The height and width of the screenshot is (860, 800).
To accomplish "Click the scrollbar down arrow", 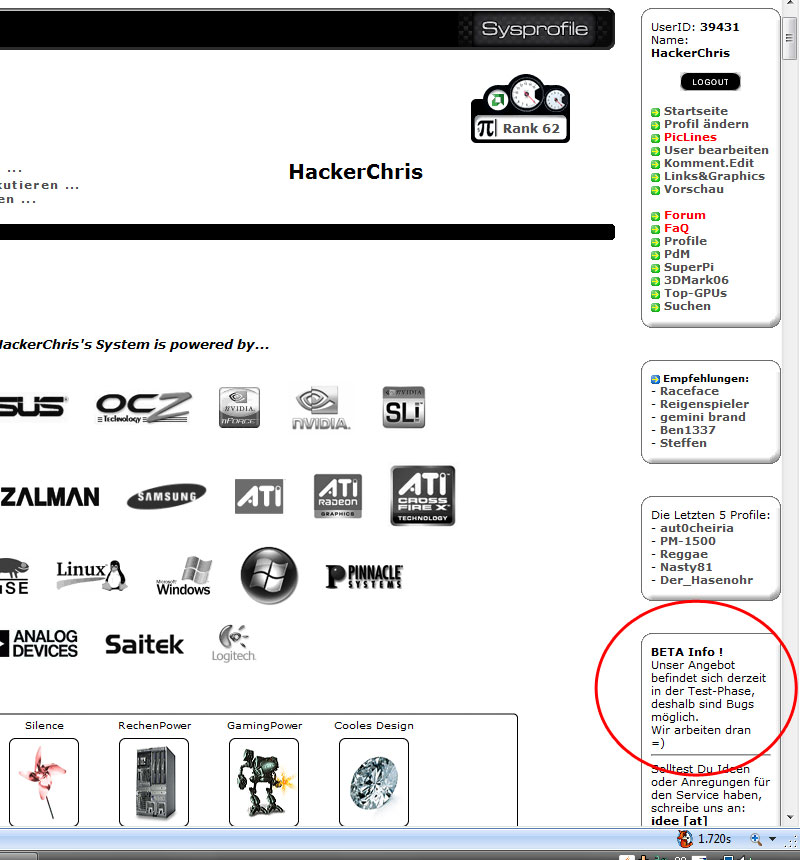I will [x=790, y=817].
